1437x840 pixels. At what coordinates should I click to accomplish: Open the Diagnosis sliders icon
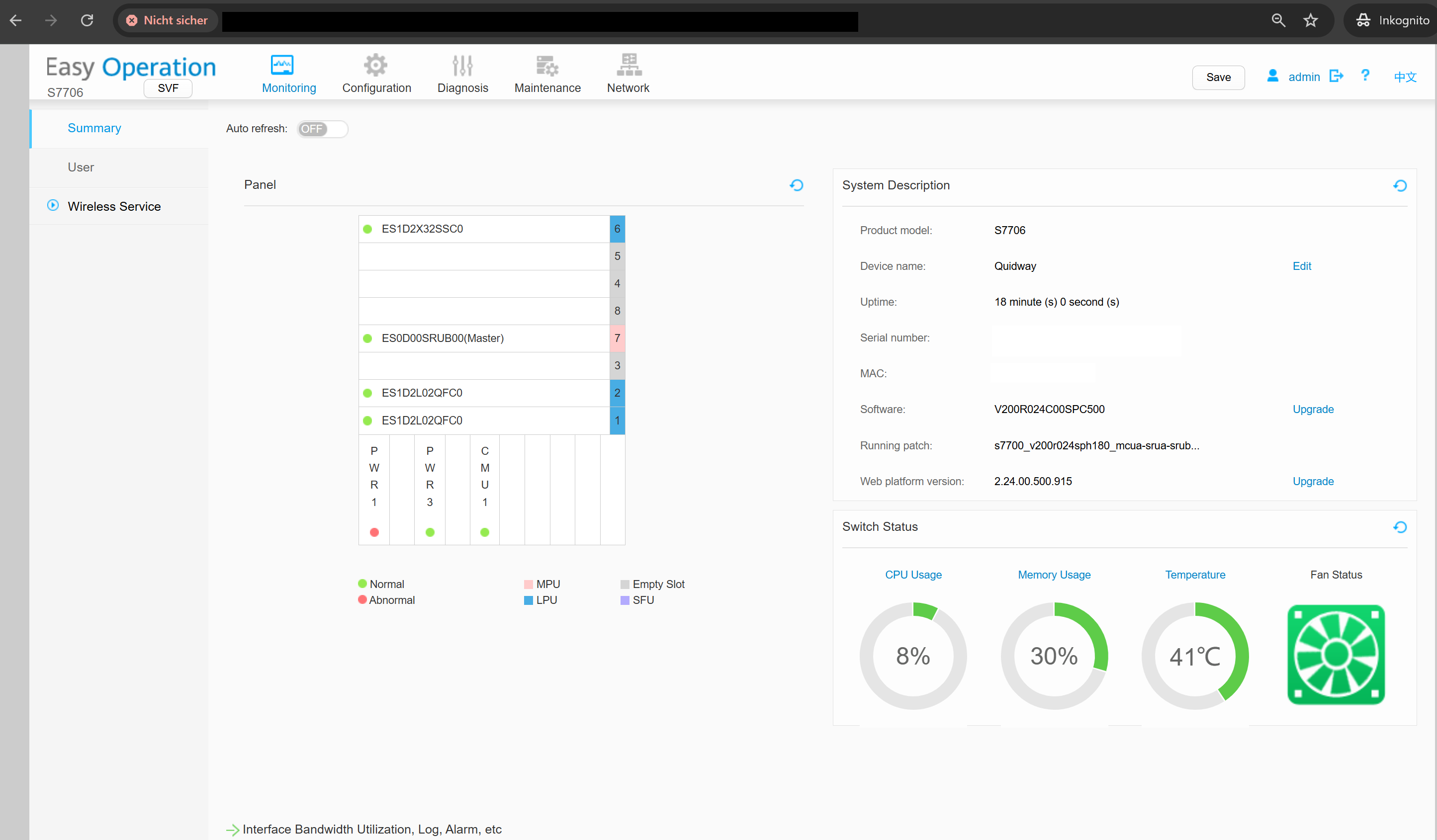click(x=462, y=66)
